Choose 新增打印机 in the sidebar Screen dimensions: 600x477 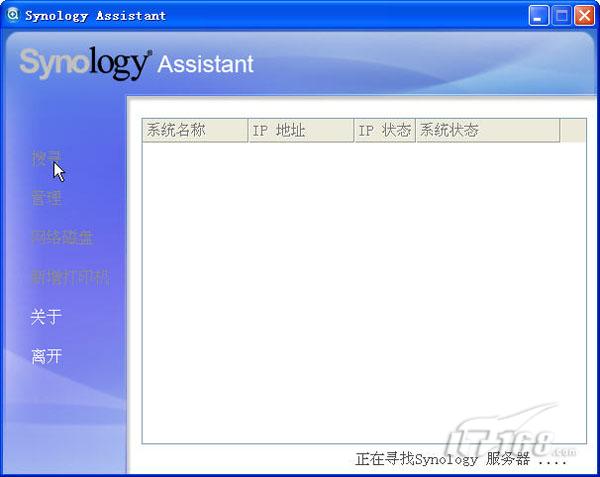(70, 277)
